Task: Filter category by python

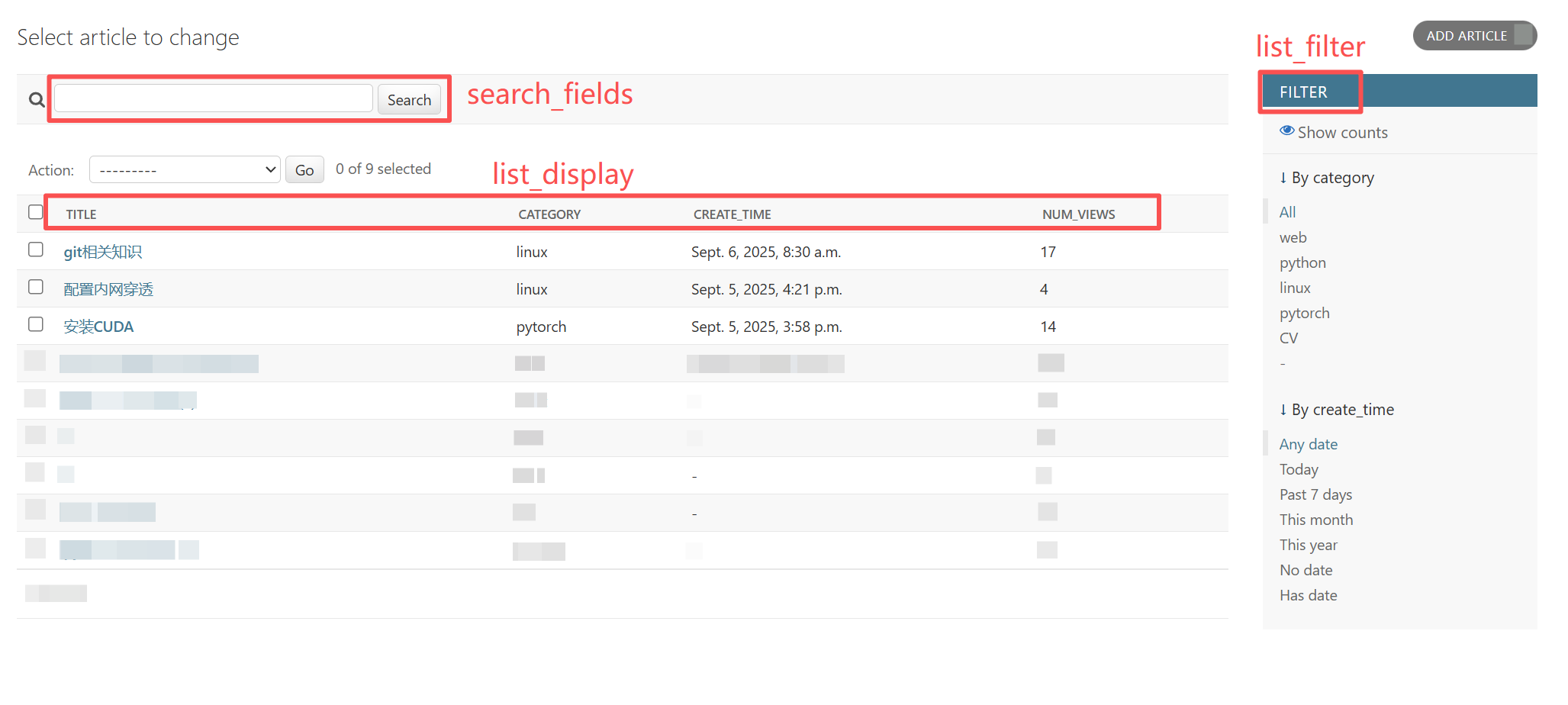Action: click(x=1302, y=262)
